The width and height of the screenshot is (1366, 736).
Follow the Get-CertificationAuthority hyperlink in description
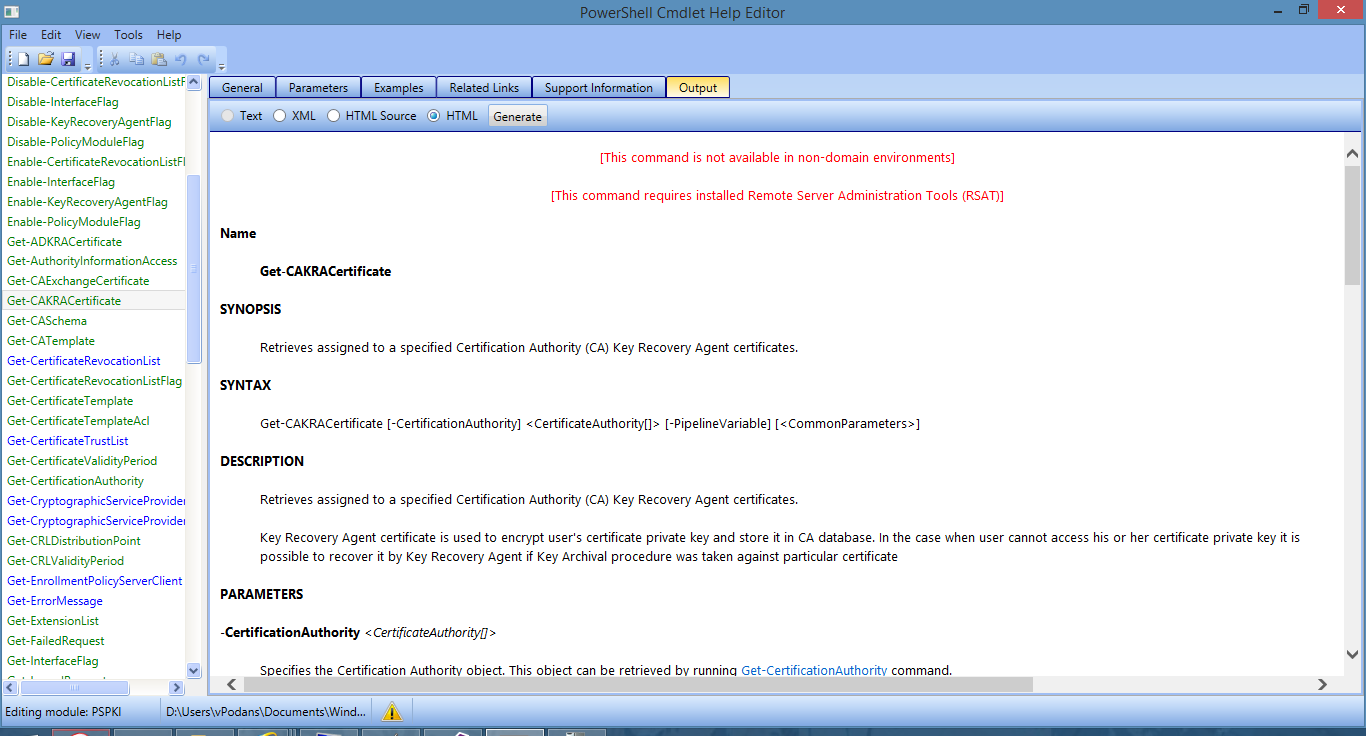click(814, 670)
